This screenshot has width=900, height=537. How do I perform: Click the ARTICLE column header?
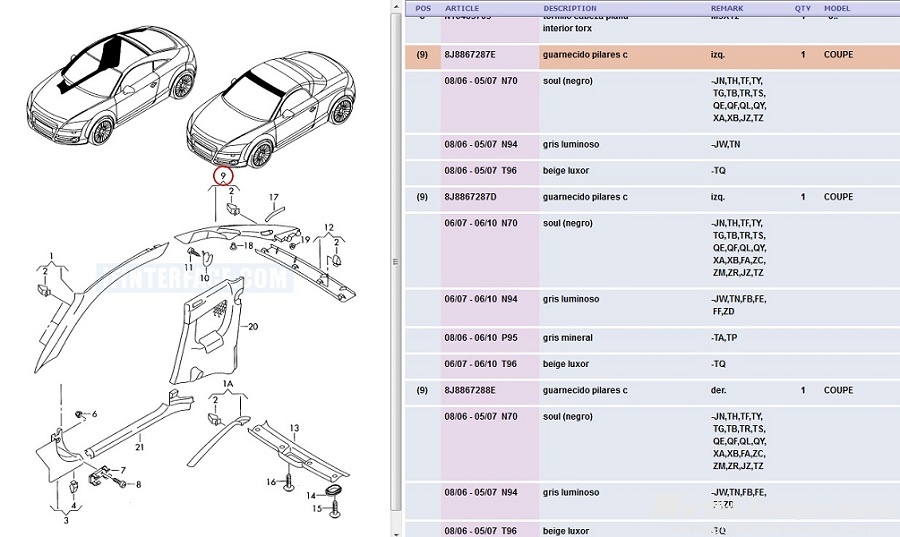462,8
